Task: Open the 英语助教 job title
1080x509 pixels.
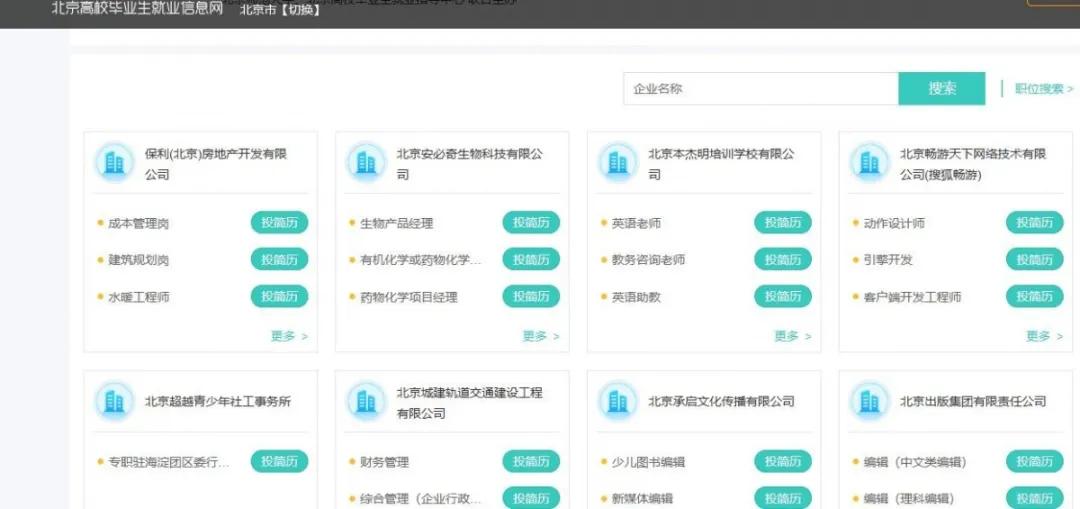Action: (x=636, y=297)
